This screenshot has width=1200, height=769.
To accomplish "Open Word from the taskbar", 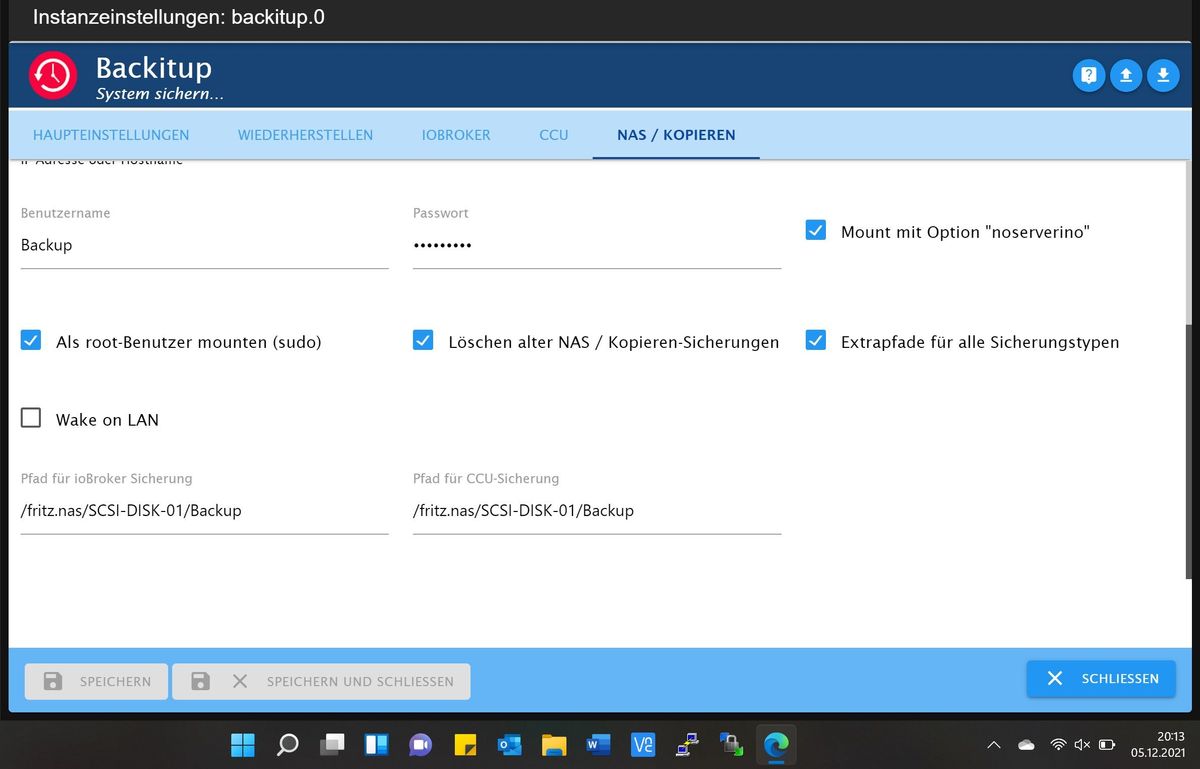I will tap(598, 744).
